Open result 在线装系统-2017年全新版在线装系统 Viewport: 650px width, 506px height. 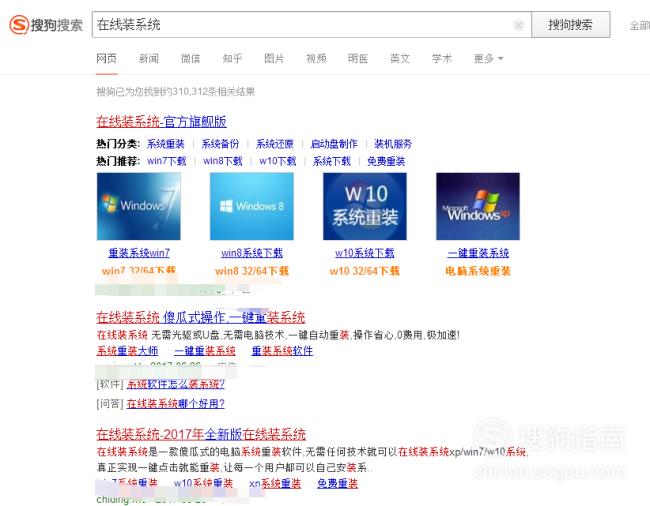201,434
